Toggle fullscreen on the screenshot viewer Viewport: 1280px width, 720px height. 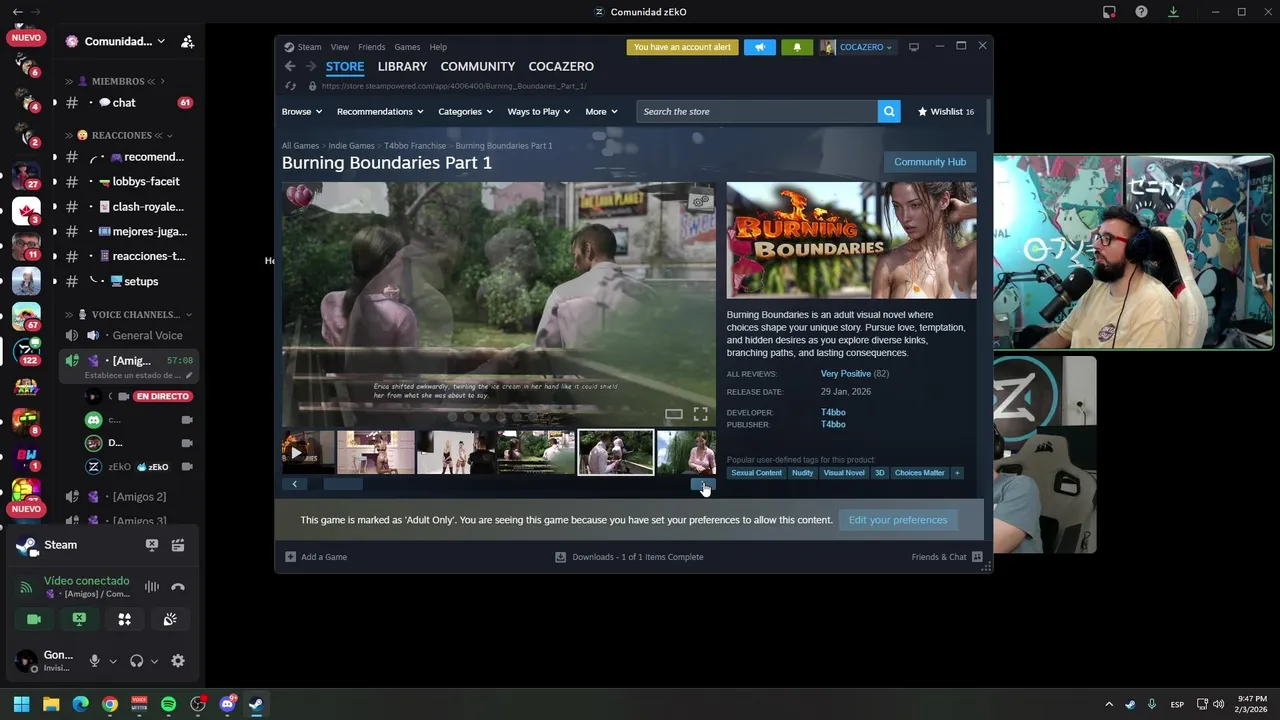(x=700, y=414)
